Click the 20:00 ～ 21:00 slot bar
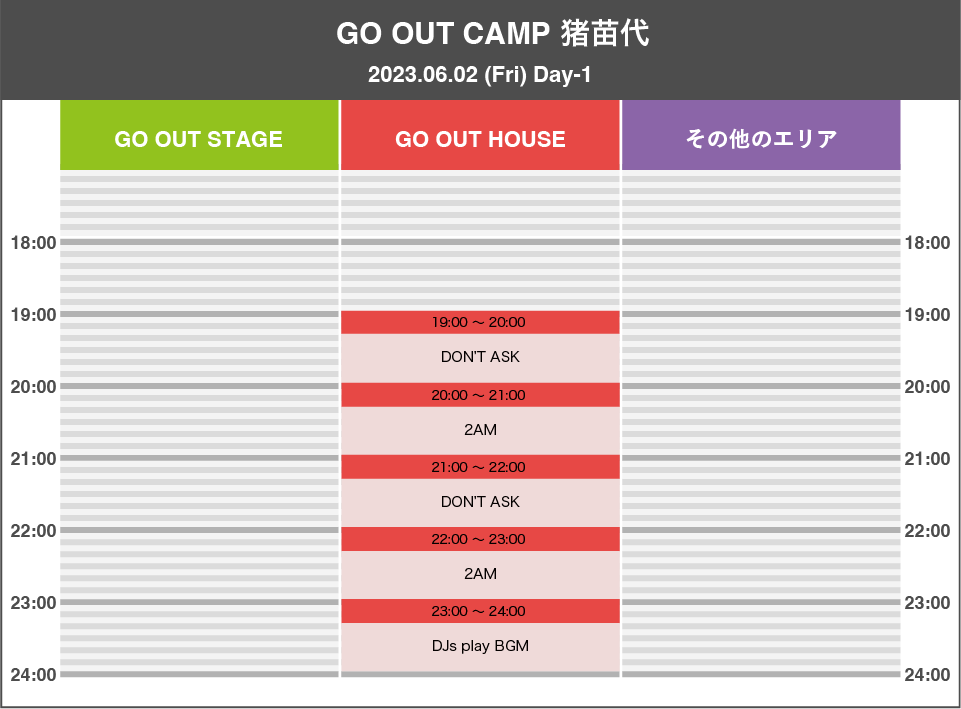The width and height of the screenshot is (961, 709). 480,395
